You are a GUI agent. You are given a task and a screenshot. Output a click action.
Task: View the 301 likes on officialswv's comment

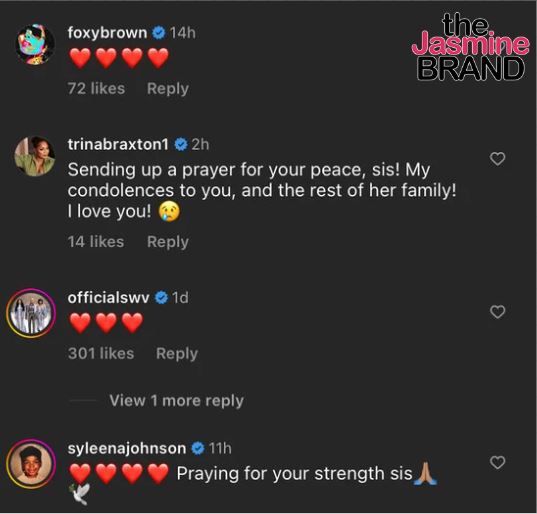point(101,354)
